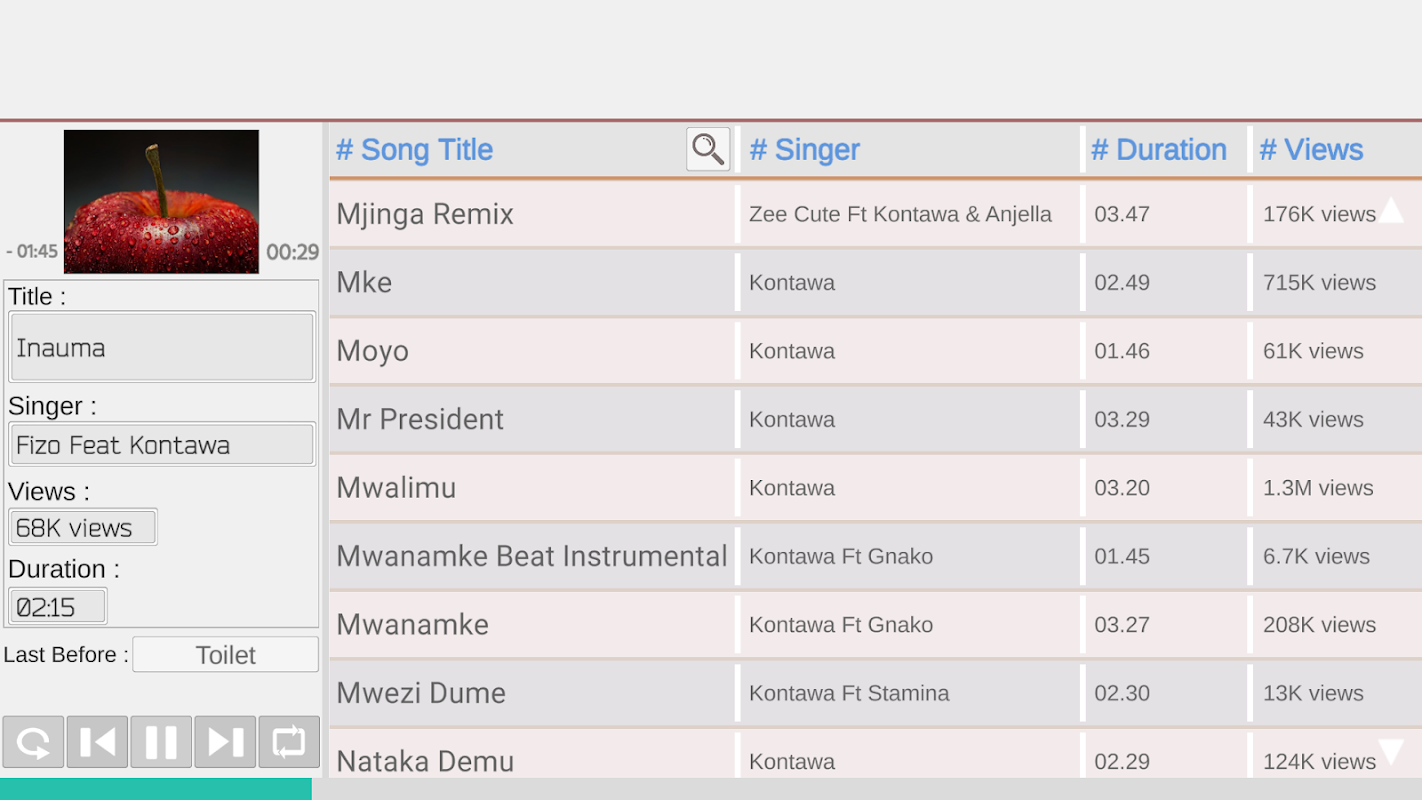Select Mjinga Remix from the song list
Screen dimensions: 1422x800
(x=425, y=214)
